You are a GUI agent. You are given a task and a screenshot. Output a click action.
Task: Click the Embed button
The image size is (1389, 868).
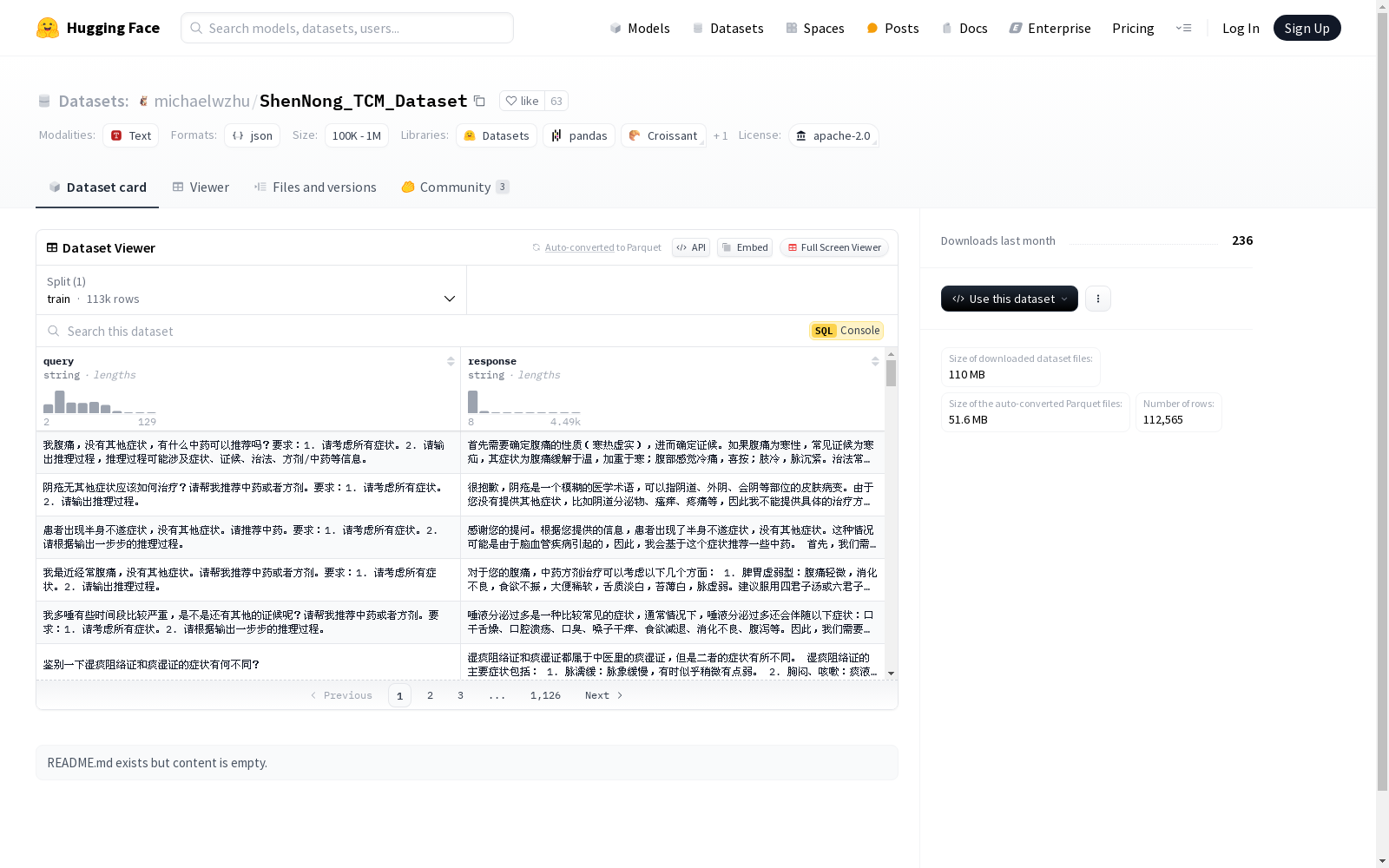(745, 247)
